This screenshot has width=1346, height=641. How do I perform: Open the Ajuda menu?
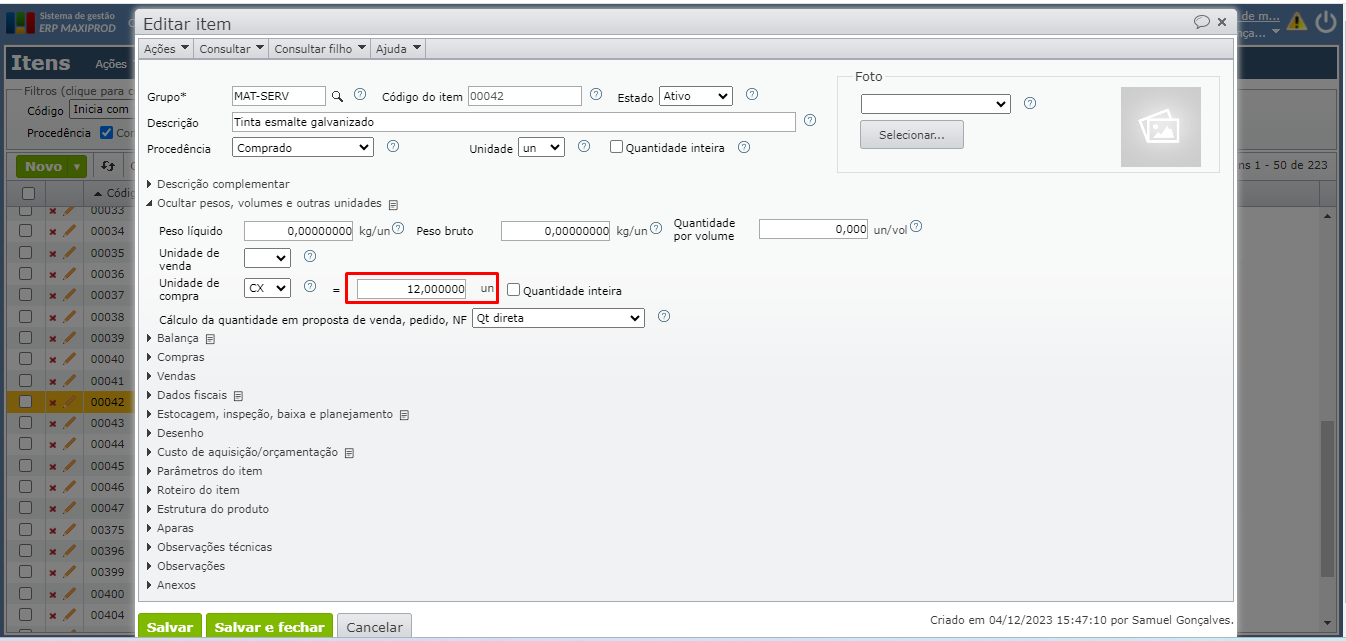[x=398, y=48]
